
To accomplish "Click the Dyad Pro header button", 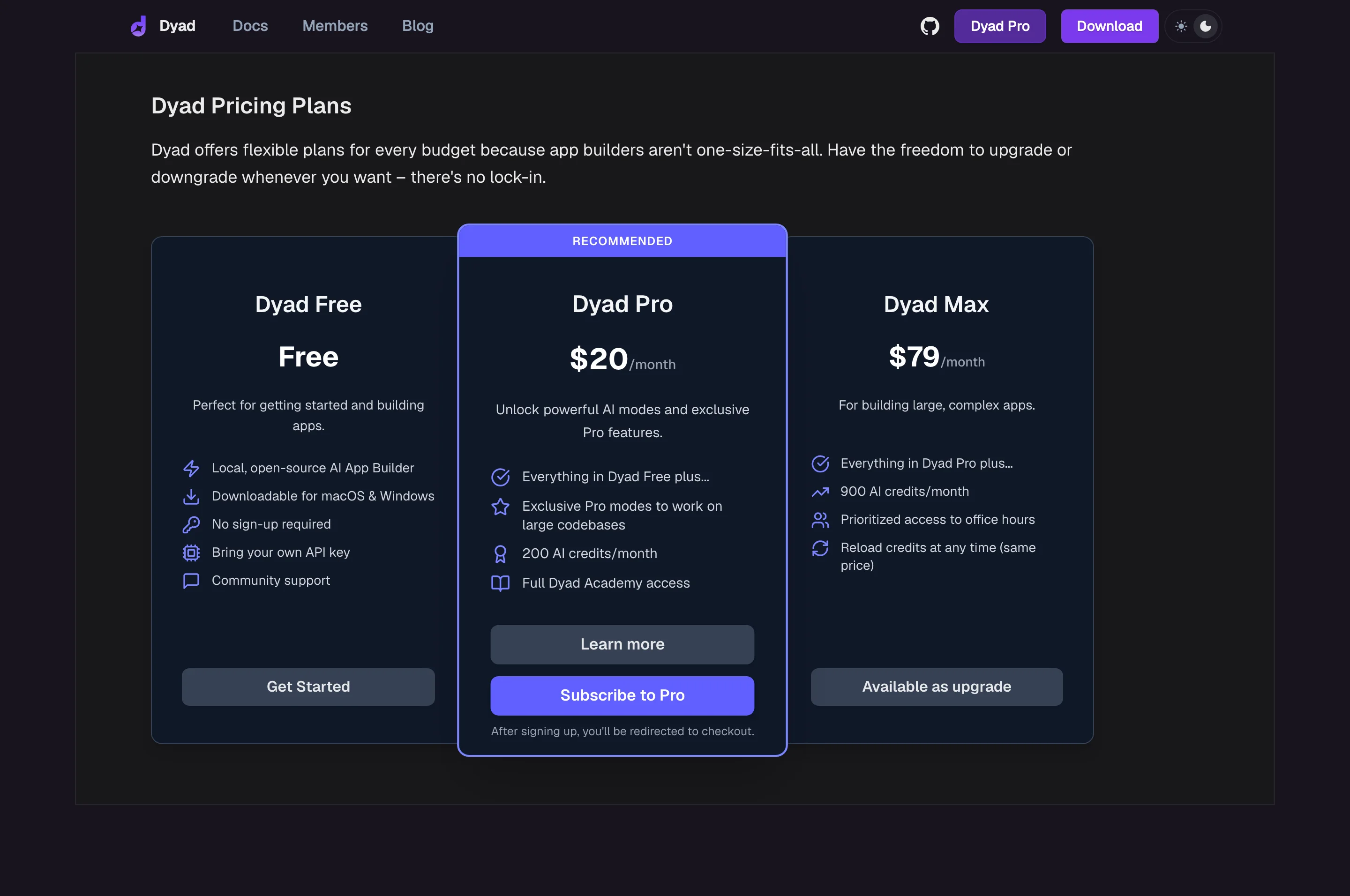I will [1000, 26].
